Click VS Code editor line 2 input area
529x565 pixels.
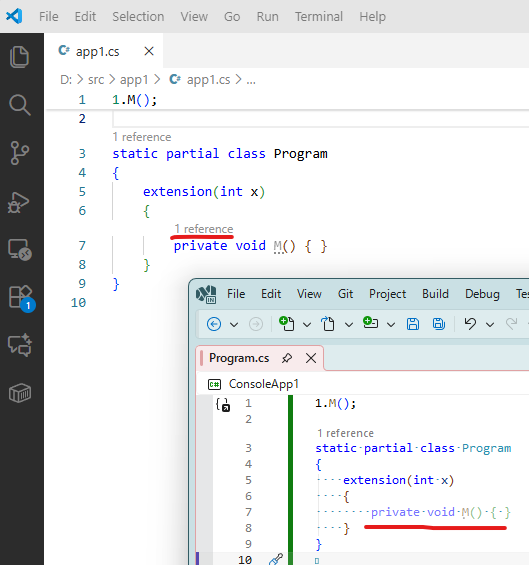pyautogui.click(x=321, y=119)
